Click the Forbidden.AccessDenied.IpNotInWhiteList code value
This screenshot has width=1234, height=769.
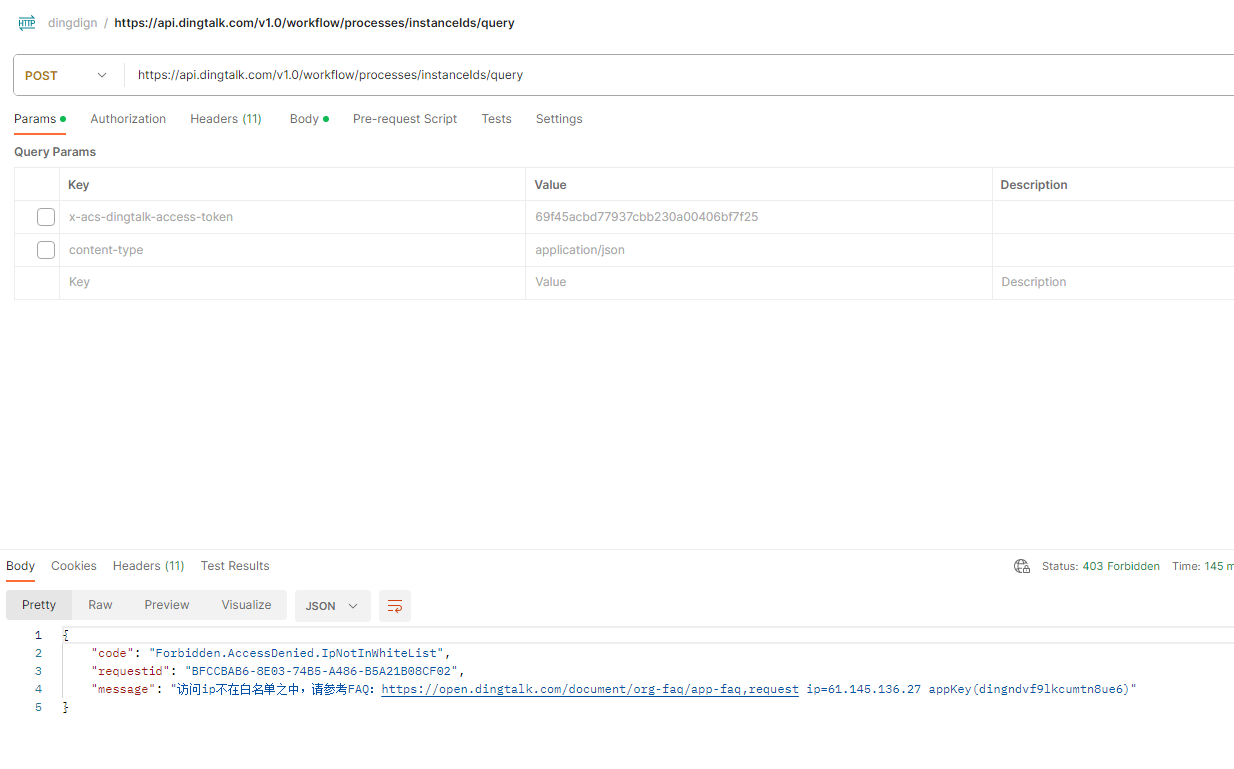point(297,653)
